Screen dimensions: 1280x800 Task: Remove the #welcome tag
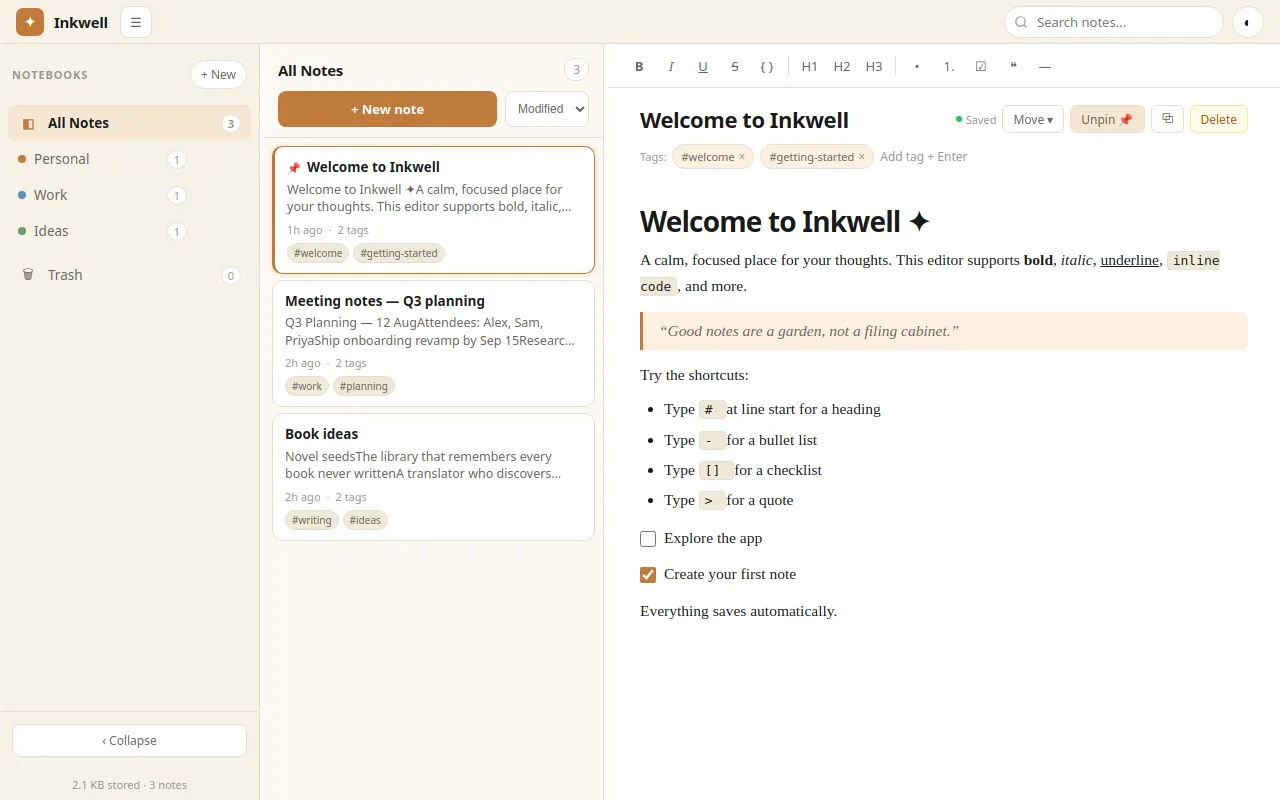(x=742, y=157)
